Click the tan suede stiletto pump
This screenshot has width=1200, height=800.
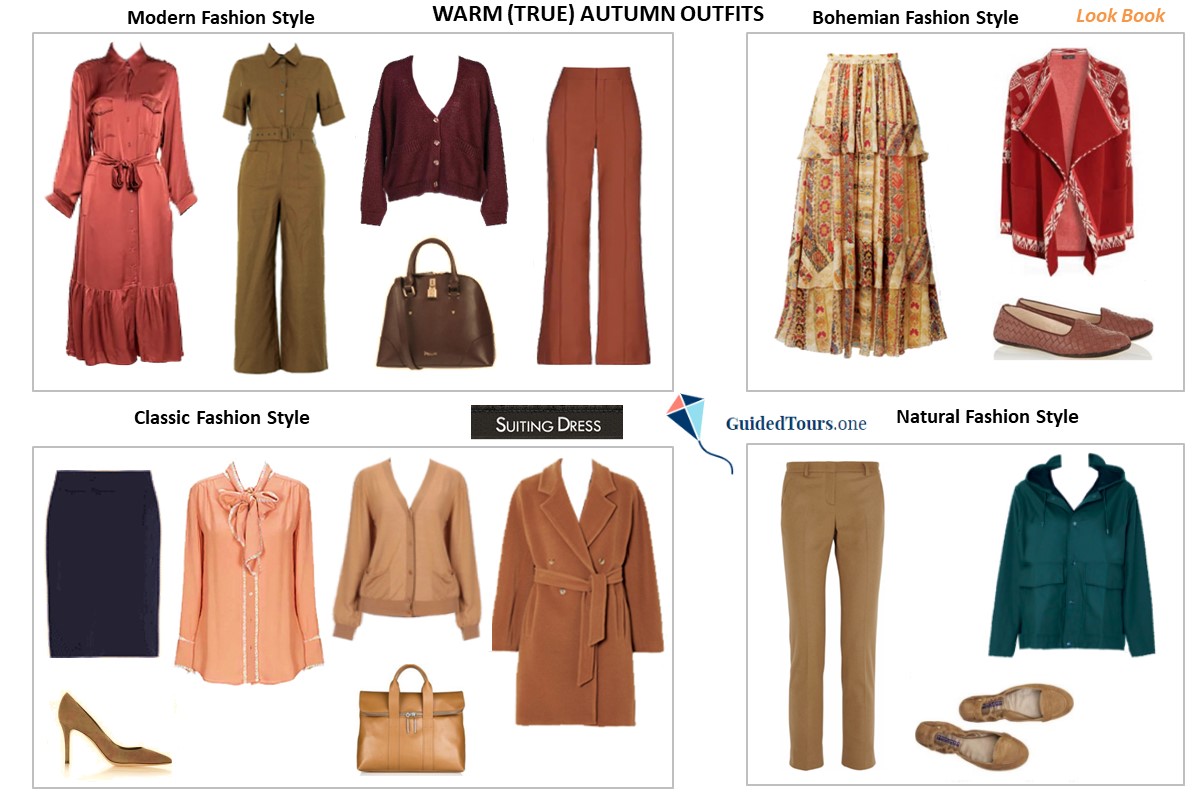[x=108, y=737]
